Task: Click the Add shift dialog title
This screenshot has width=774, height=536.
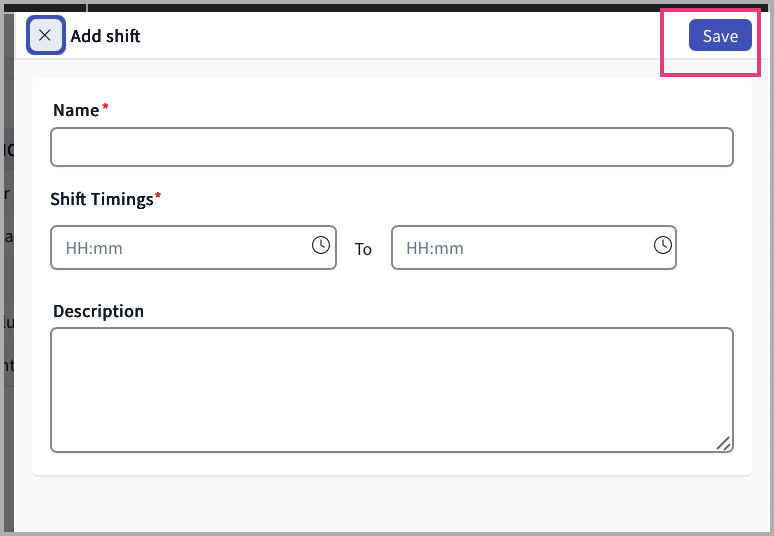Action: [x=105, y=37]
